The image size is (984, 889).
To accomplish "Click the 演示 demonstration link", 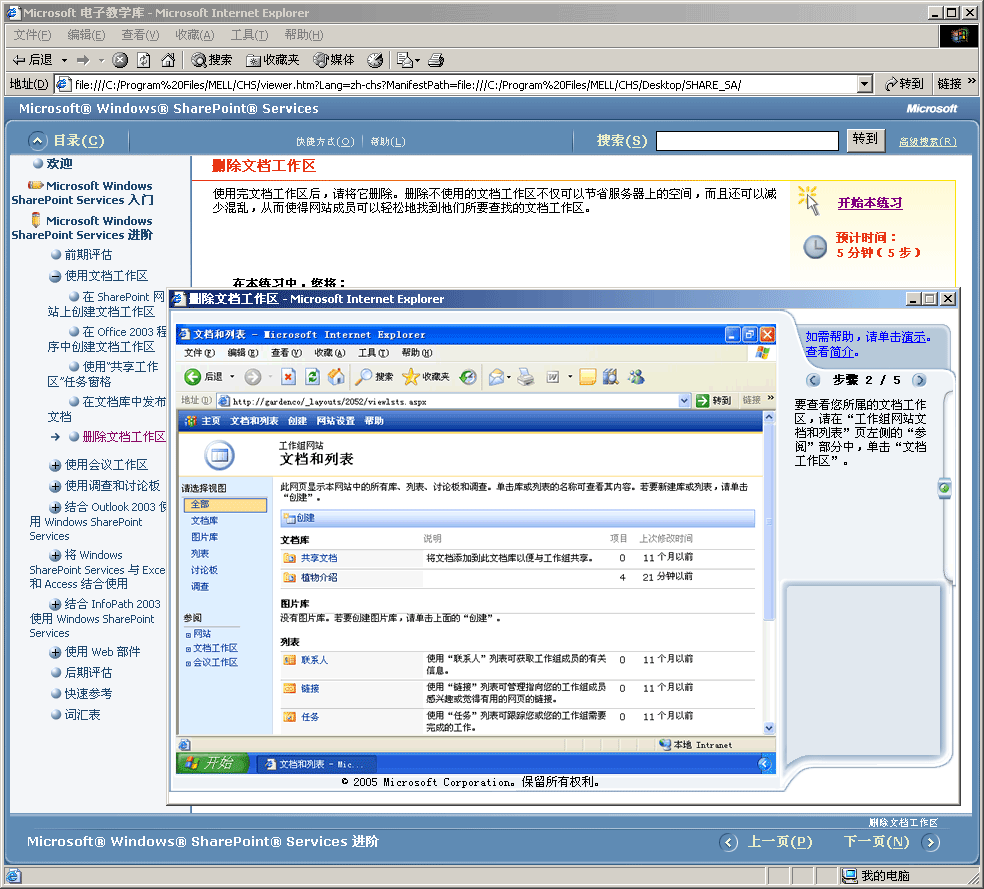I will click(913, 337).
